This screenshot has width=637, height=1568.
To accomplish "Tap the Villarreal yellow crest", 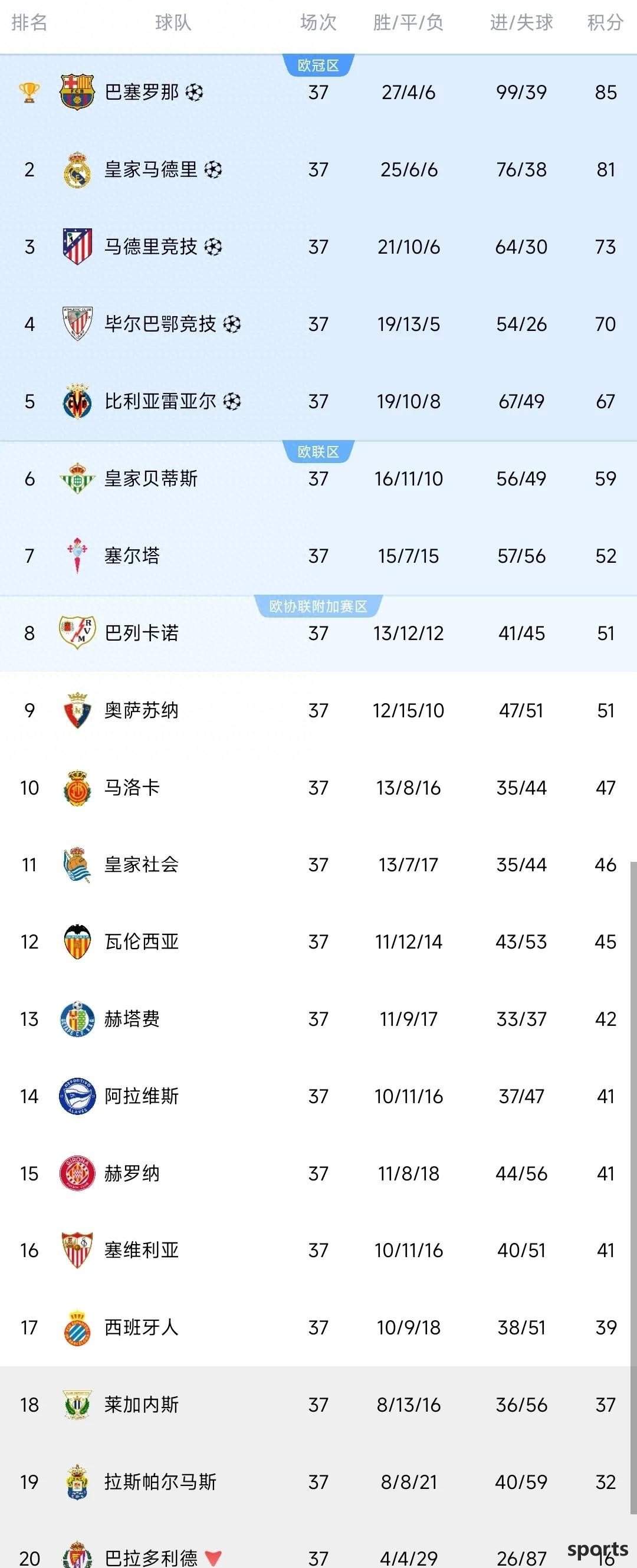I will click(77, 401).
